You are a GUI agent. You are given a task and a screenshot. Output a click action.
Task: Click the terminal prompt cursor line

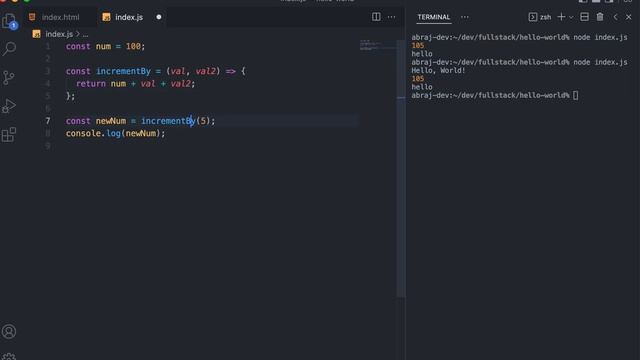tap(494, 95)
